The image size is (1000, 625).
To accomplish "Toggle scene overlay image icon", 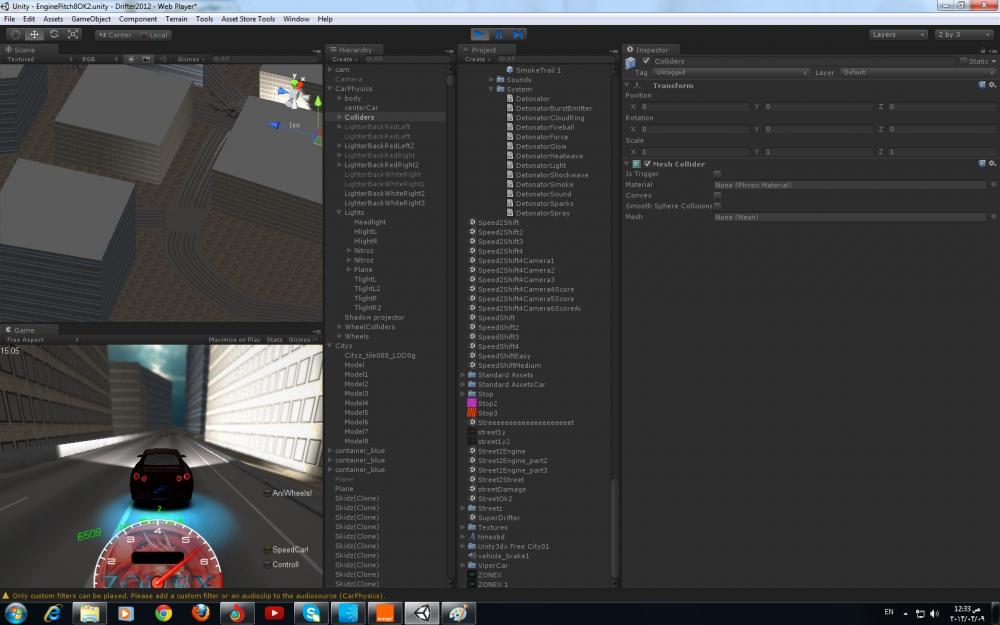I will [147, 59].
